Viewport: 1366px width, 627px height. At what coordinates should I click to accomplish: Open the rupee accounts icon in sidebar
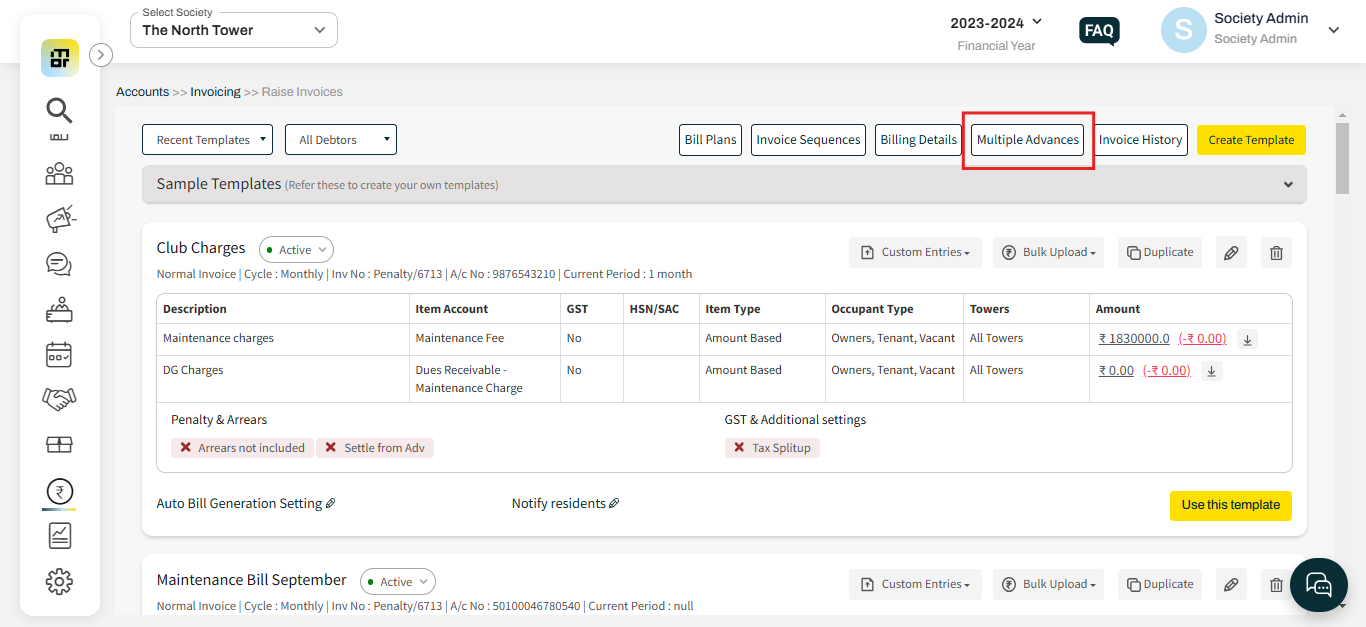click(59, 492)
